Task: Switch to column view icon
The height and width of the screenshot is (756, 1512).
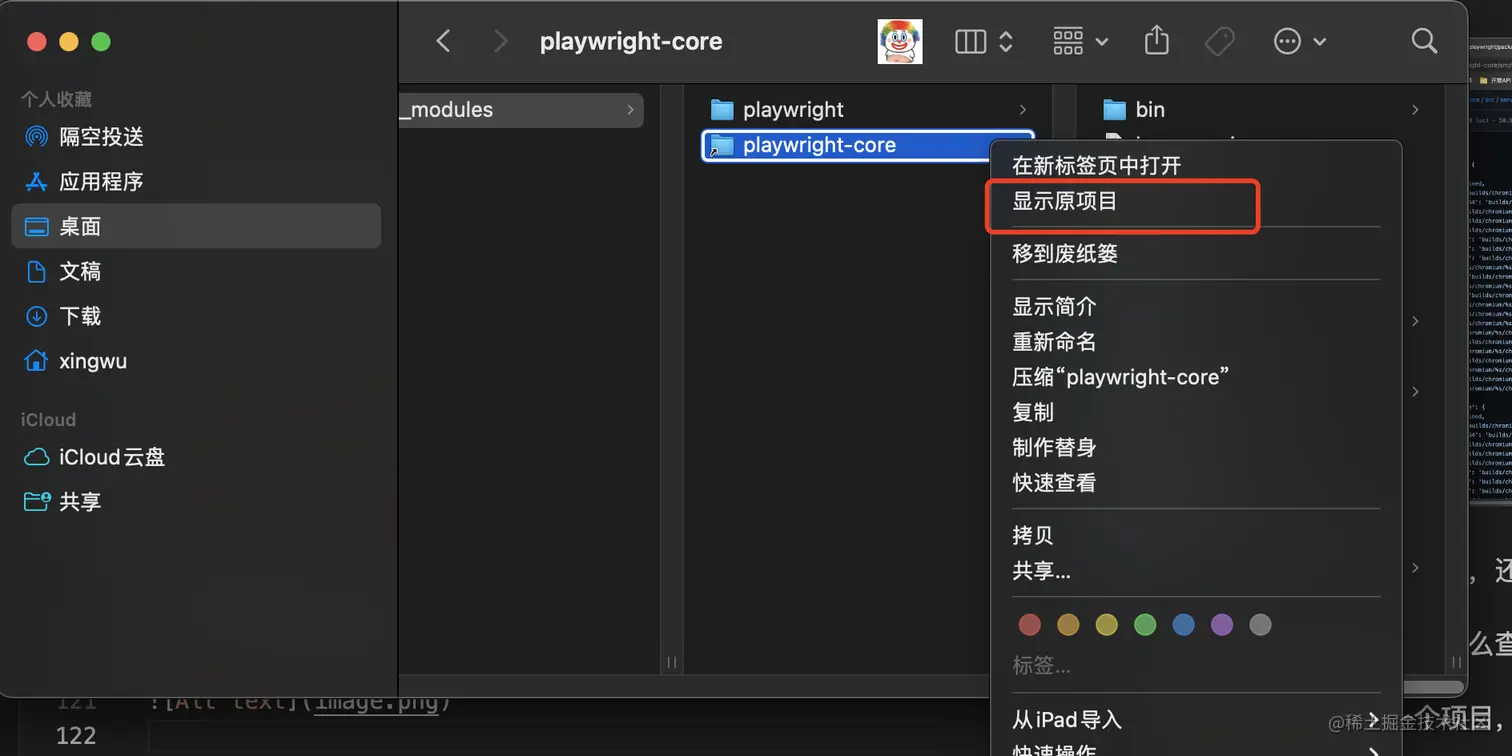Action: pos(970,41)
